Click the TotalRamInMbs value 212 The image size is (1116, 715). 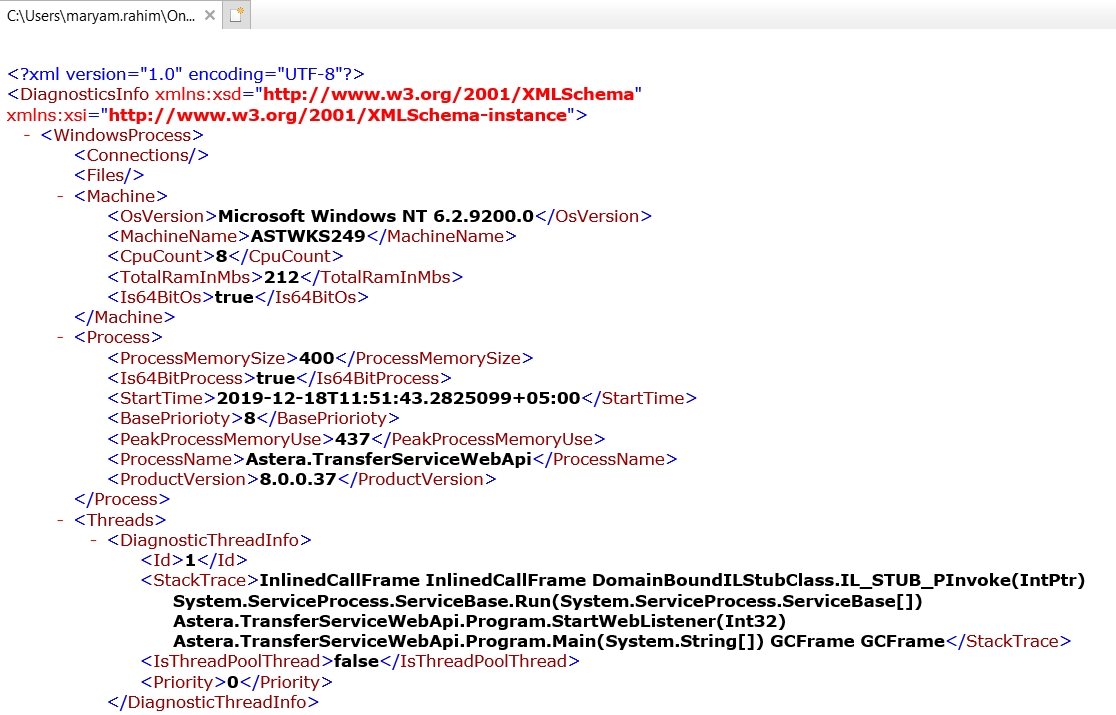click(282, 277)
